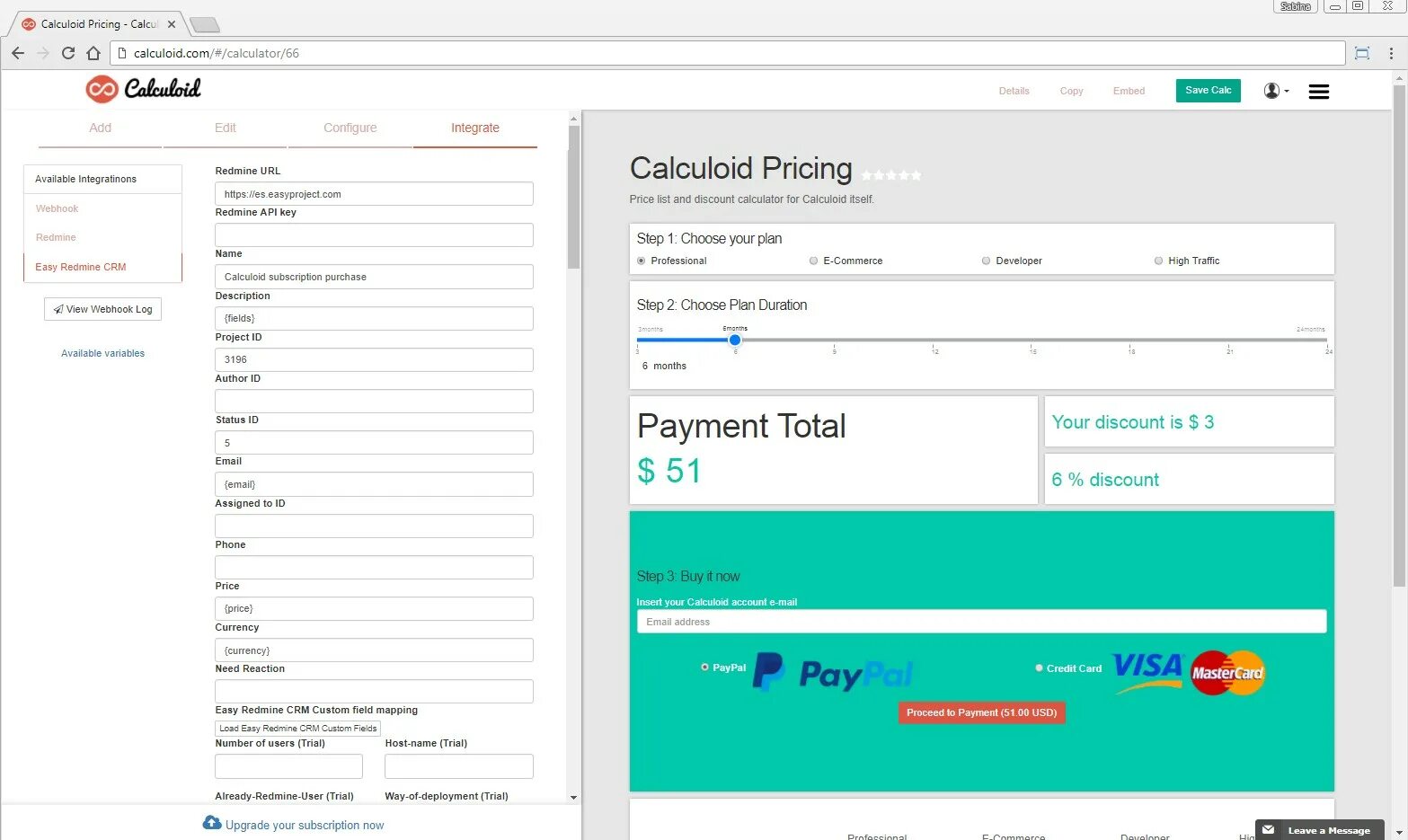Click the user account avatar icon
Screen dimensions: 1408x840
pyautogui.click(x=1271, y=91)
